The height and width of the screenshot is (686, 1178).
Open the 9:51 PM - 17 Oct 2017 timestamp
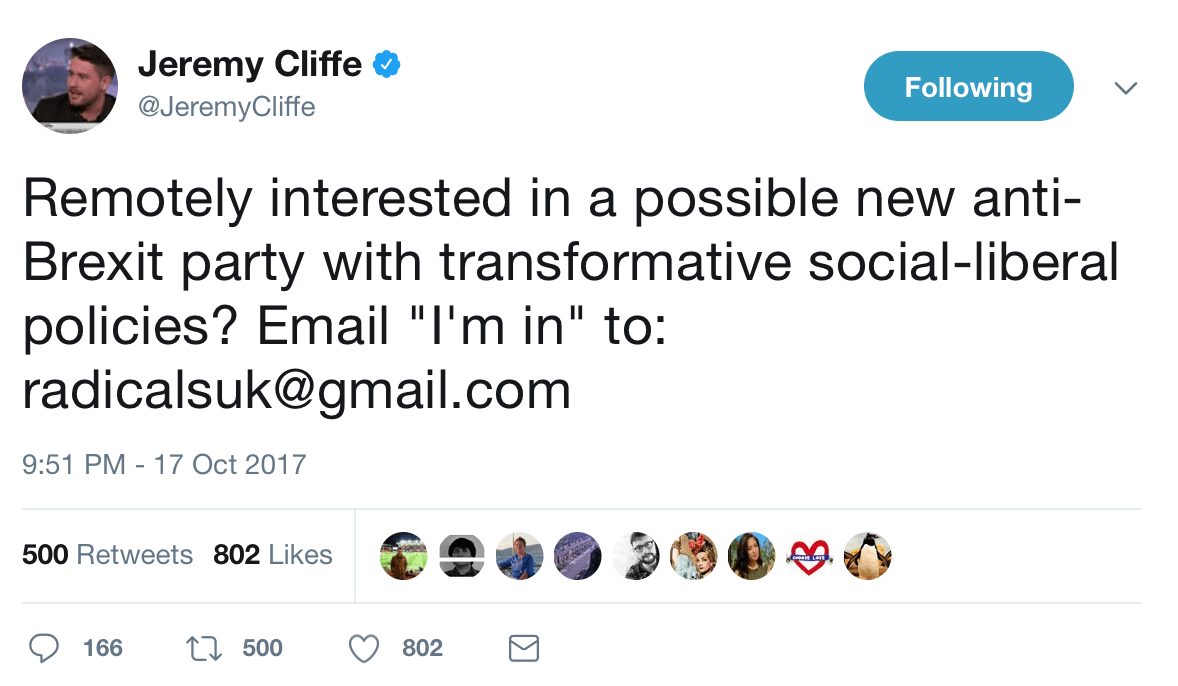click(164, 465)
